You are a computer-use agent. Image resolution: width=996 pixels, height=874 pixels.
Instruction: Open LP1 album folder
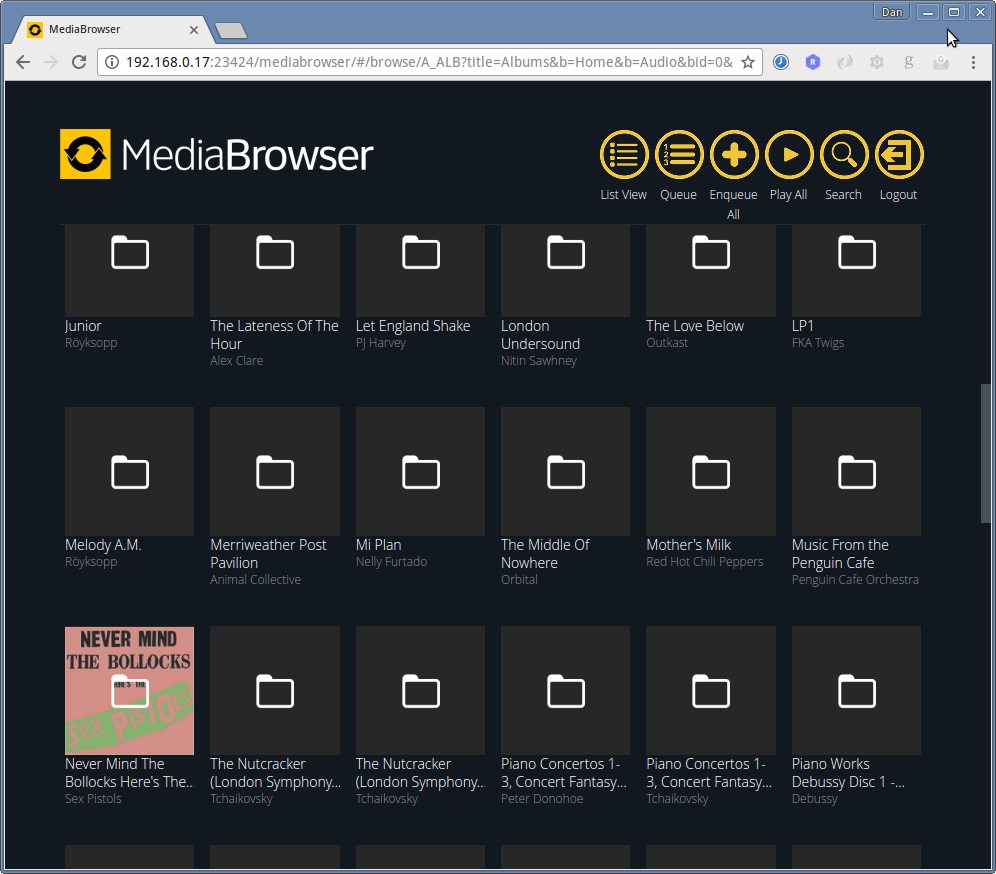coord(856,270)
